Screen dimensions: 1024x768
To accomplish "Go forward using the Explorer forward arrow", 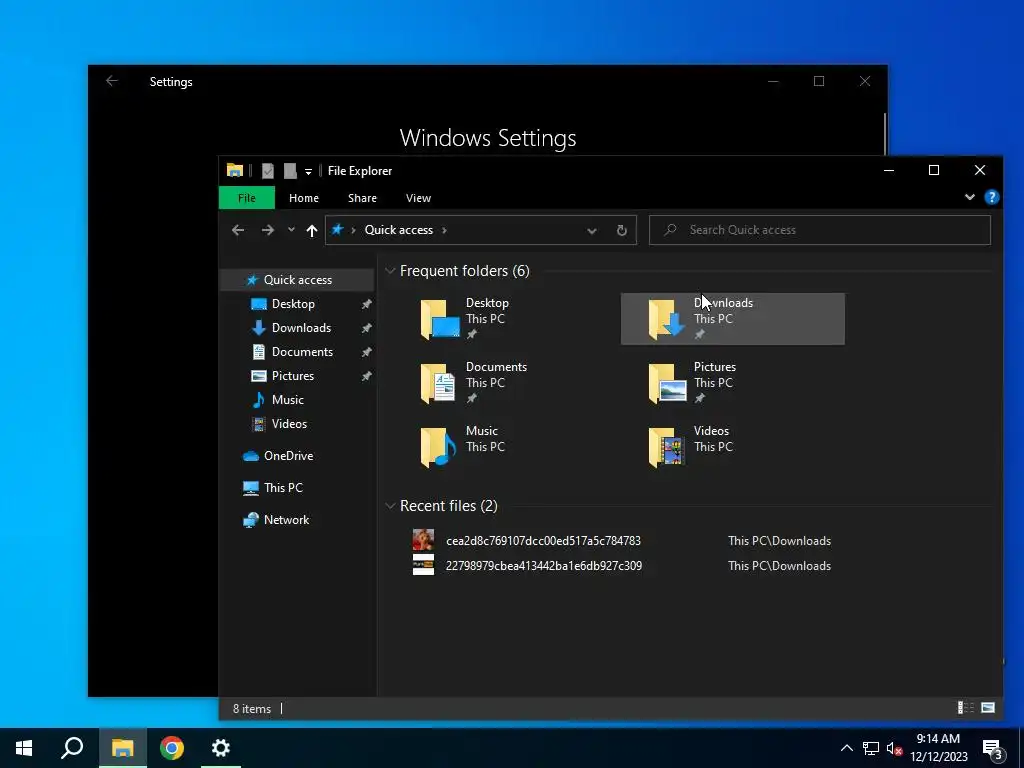I will (268, 230).
